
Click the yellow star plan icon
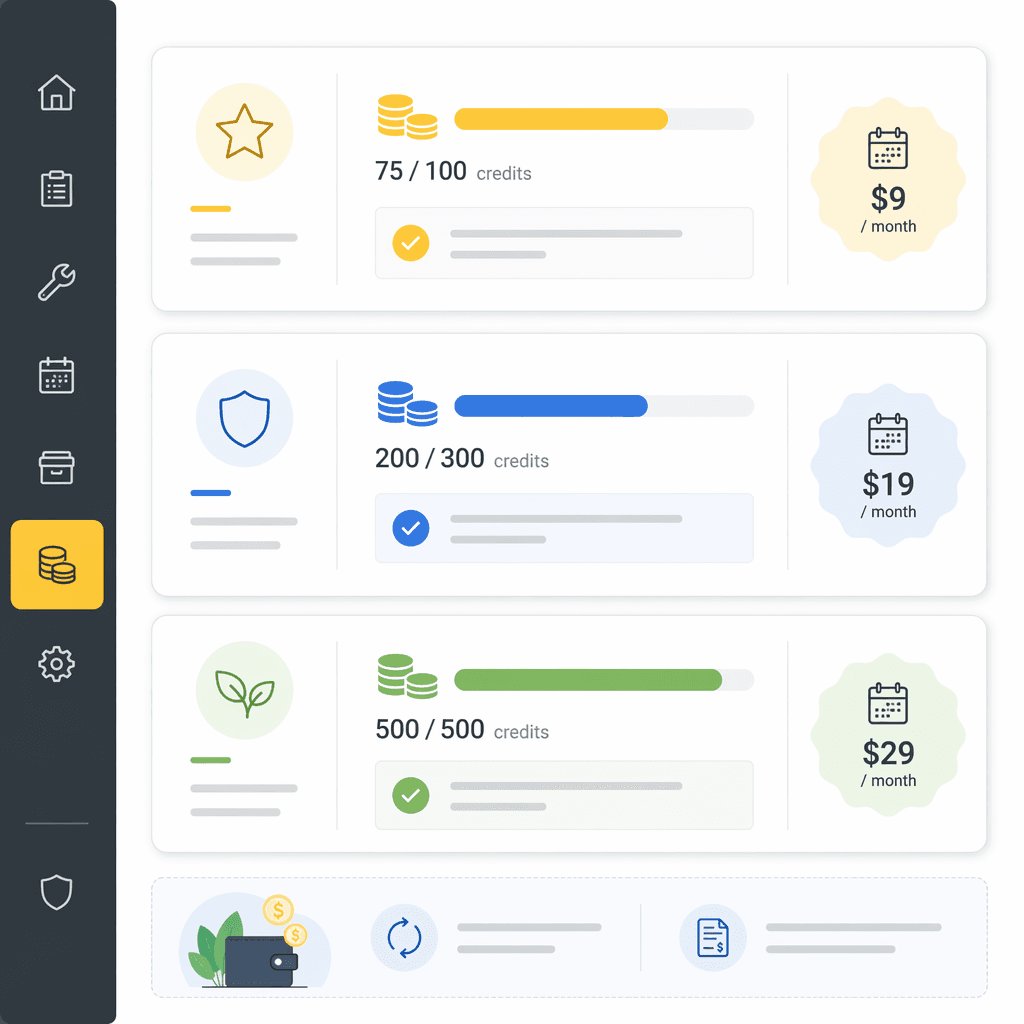[244, 132]
